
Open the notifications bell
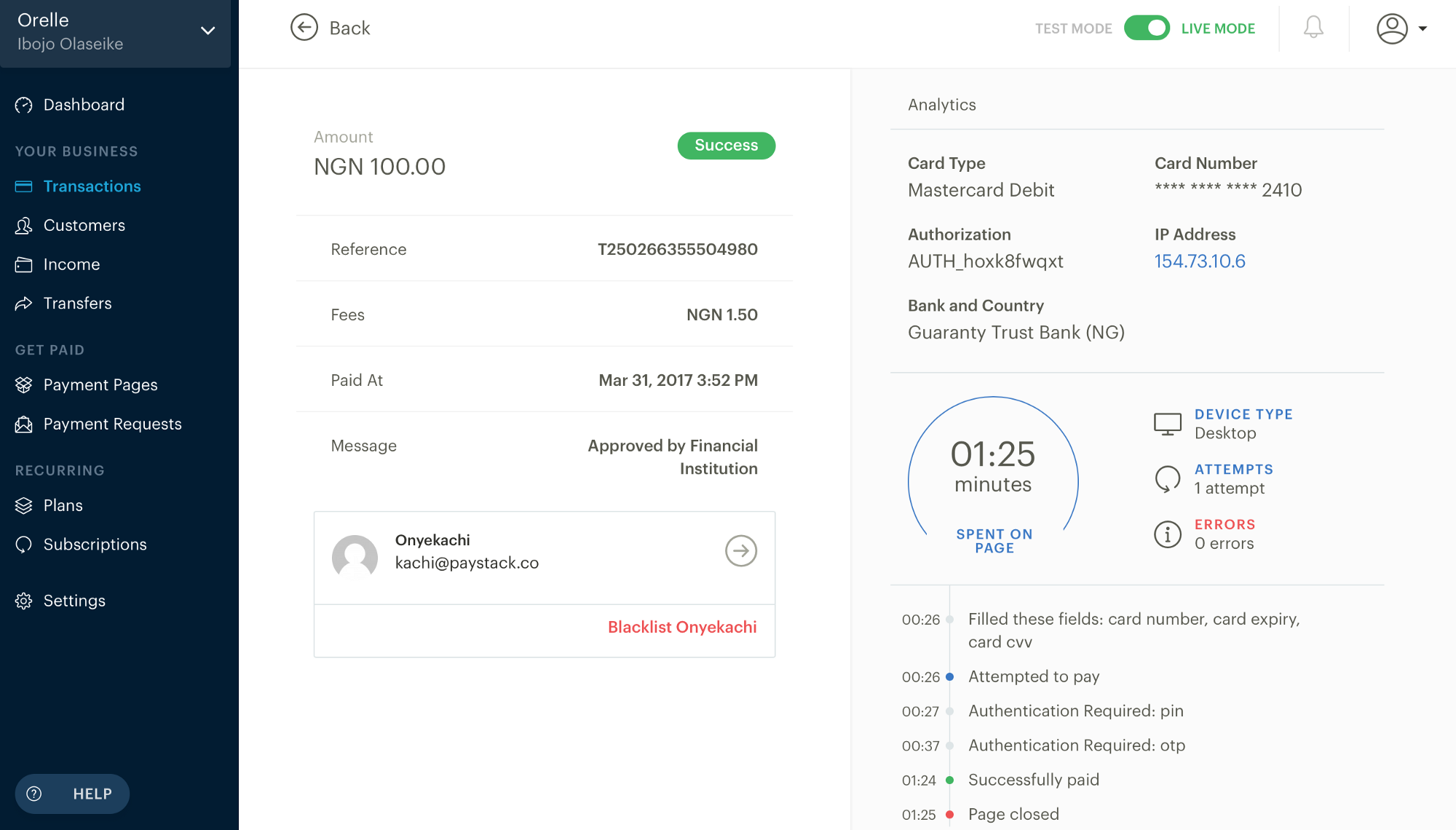[1313, 28]
